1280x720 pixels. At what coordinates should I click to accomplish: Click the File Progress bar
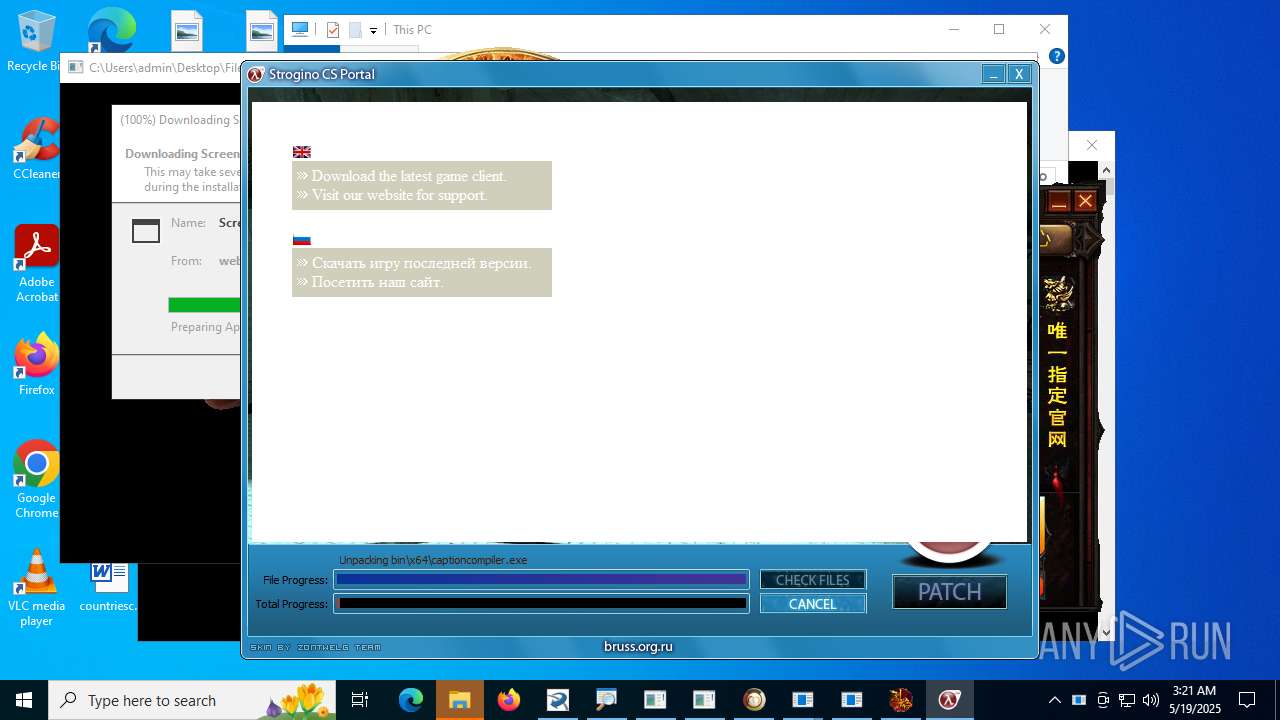(541, 579)
